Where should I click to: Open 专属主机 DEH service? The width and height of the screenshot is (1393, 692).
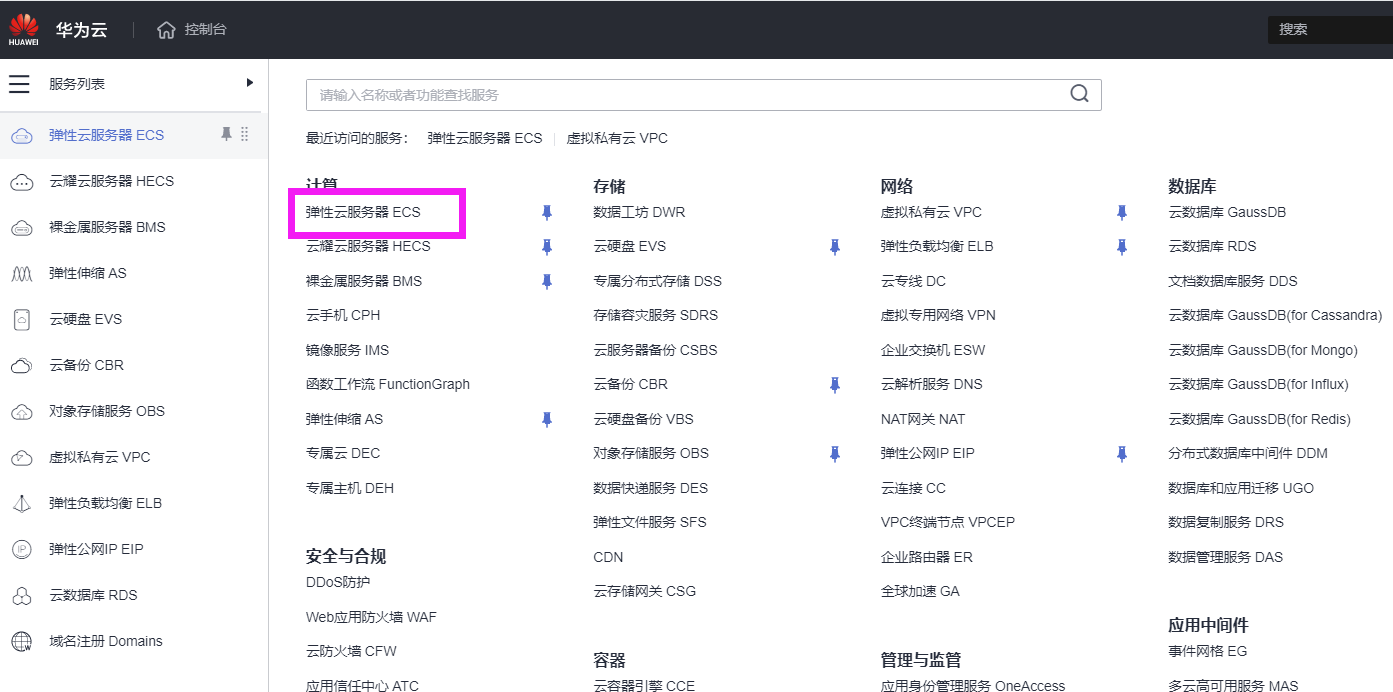350,488
